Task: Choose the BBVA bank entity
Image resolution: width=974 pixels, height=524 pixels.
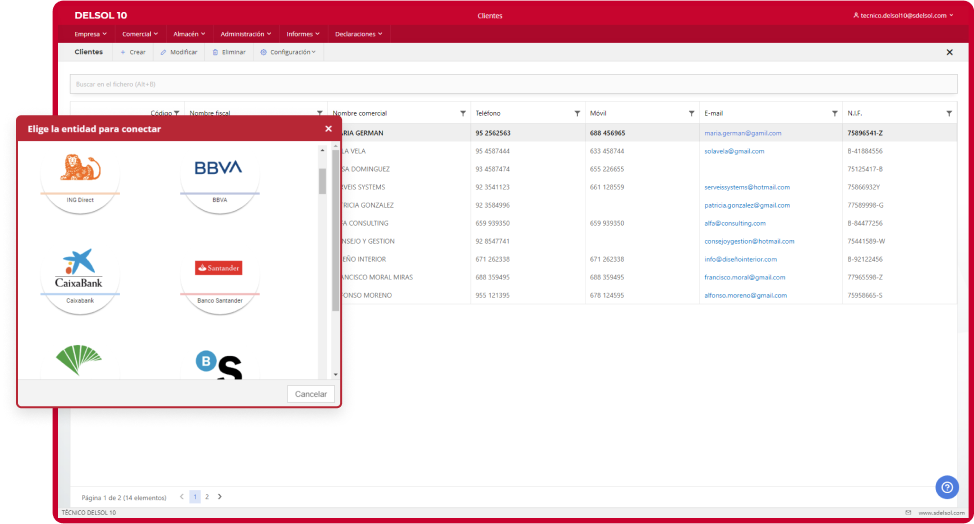Action: [x=218, y=170]
